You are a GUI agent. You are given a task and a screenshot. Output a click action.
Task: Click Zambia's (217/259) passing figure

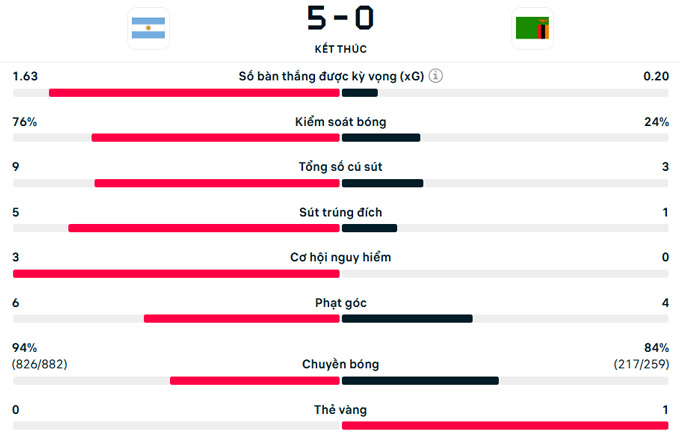point(641,364)
